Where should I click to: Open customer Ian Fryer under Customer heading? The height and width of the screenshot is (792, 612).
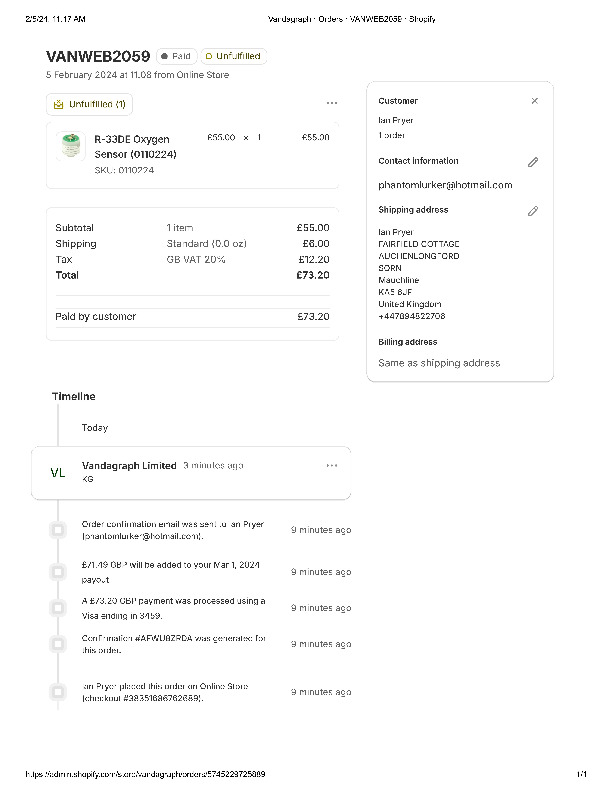coord(395,120)
